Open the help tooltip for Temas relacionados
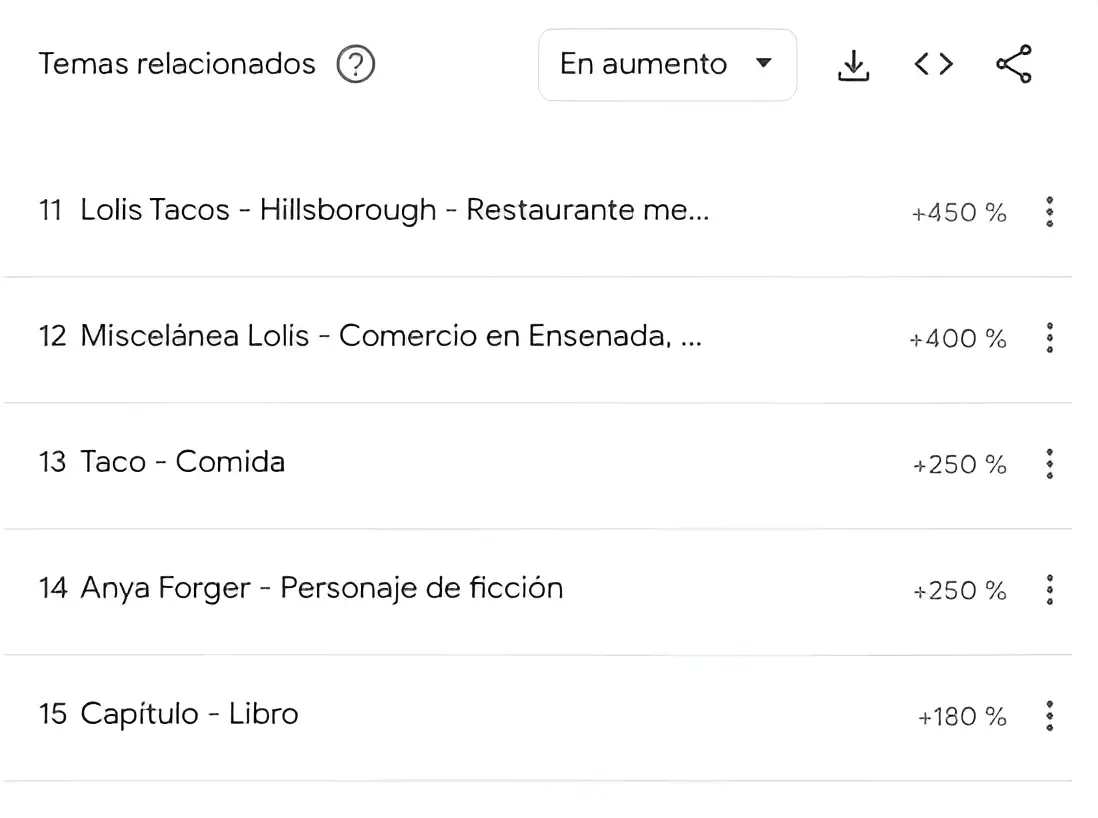 (x=354, y=64)
